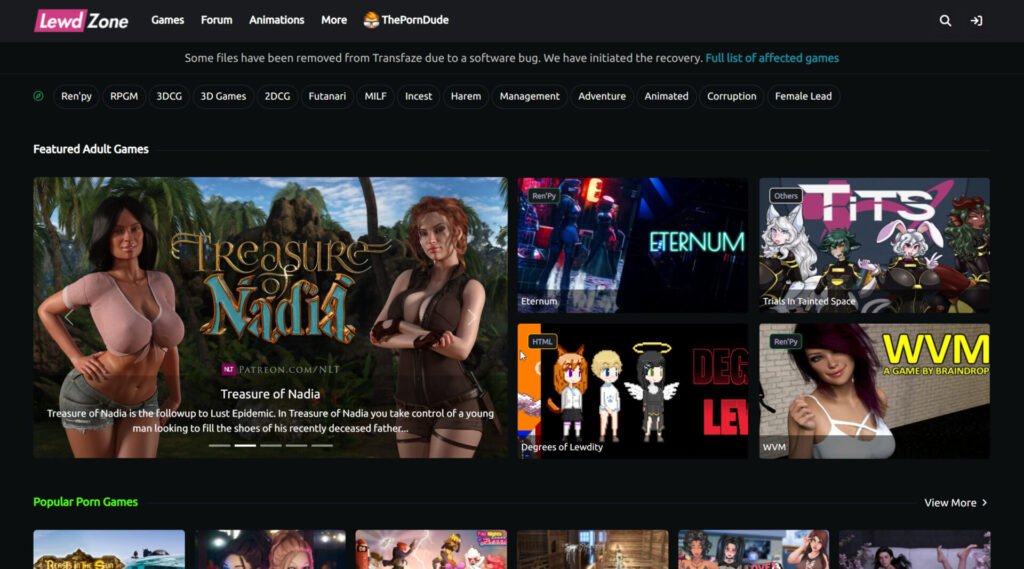Select the Adventure tag
This screenshot has height=569, width=1024.
(x=602, y=96)
